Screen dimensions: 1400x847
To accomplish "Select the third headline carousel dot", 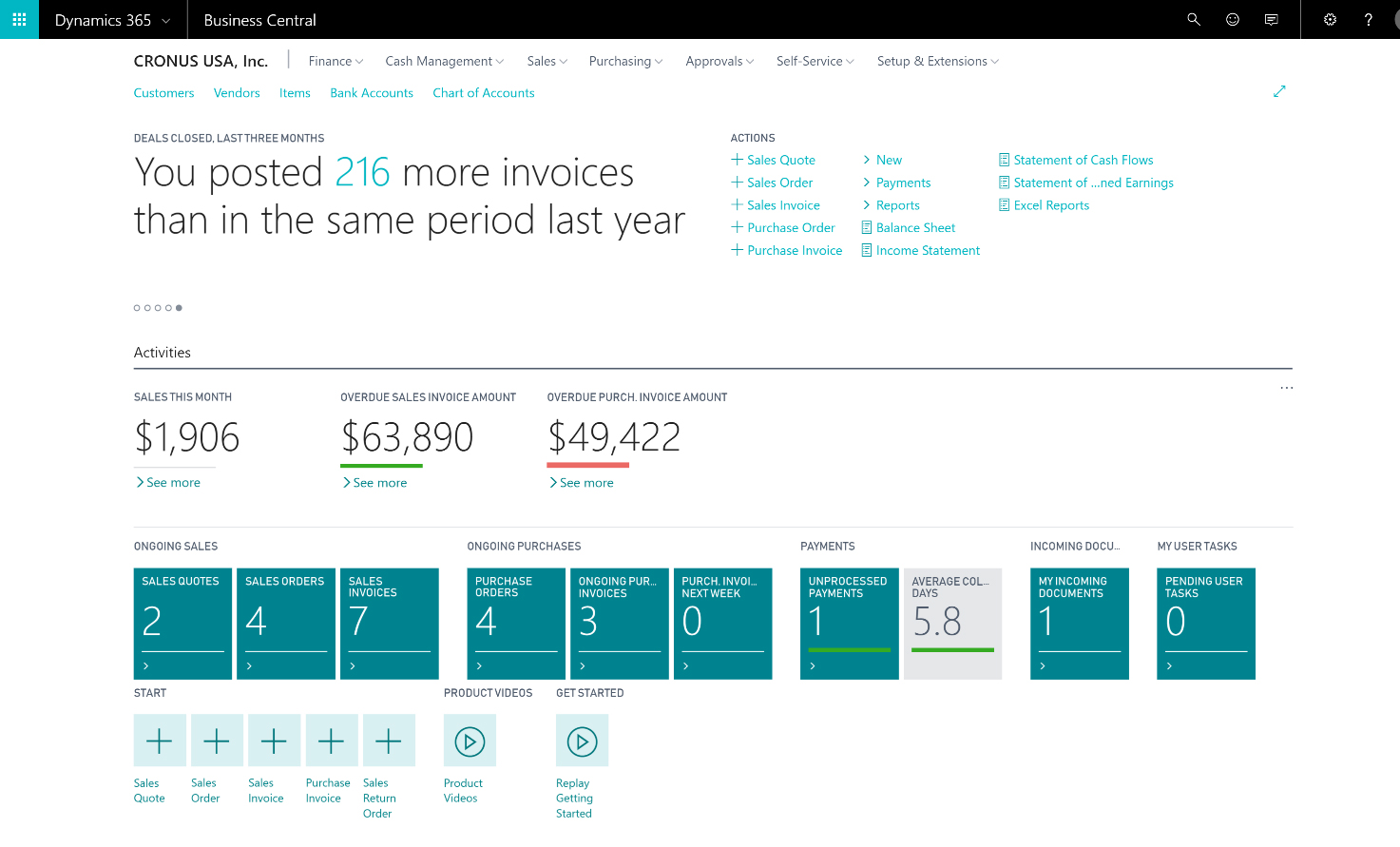I will 158,308.
